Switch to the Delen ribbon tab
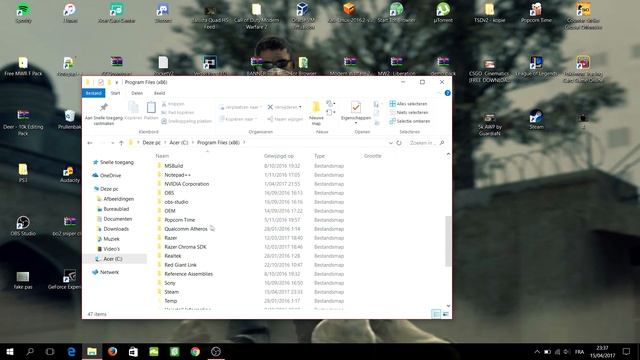Viewport: 640px width, 360px height. point(137,93)
